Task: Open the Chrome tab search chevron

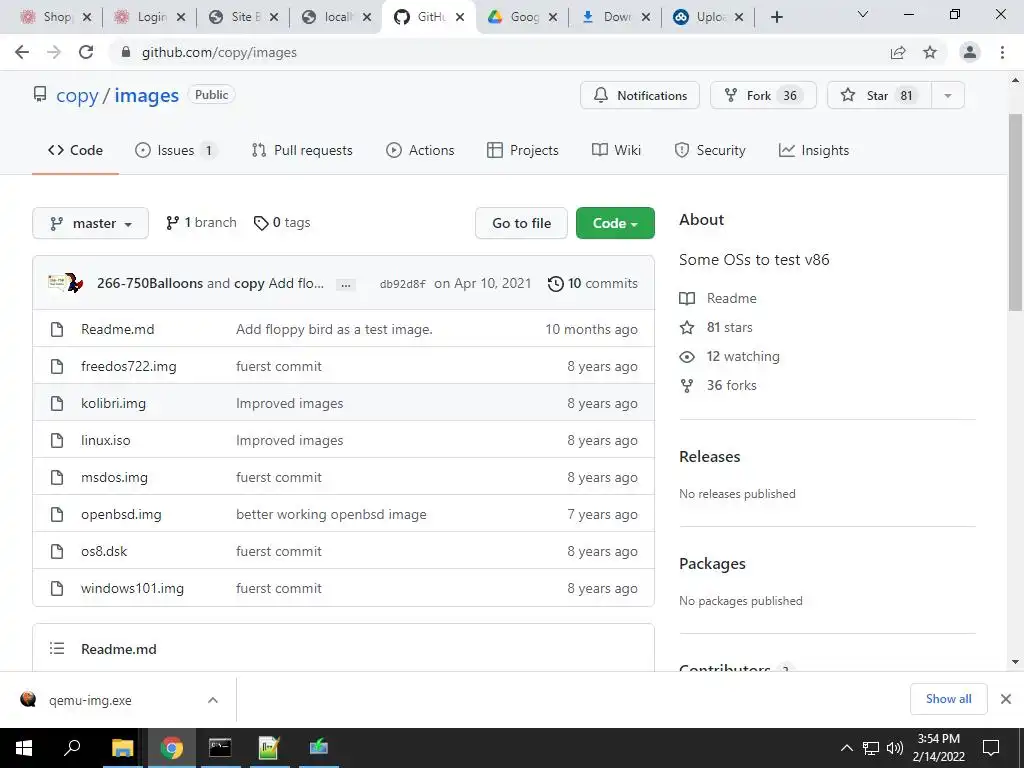Action: [862, 14]
